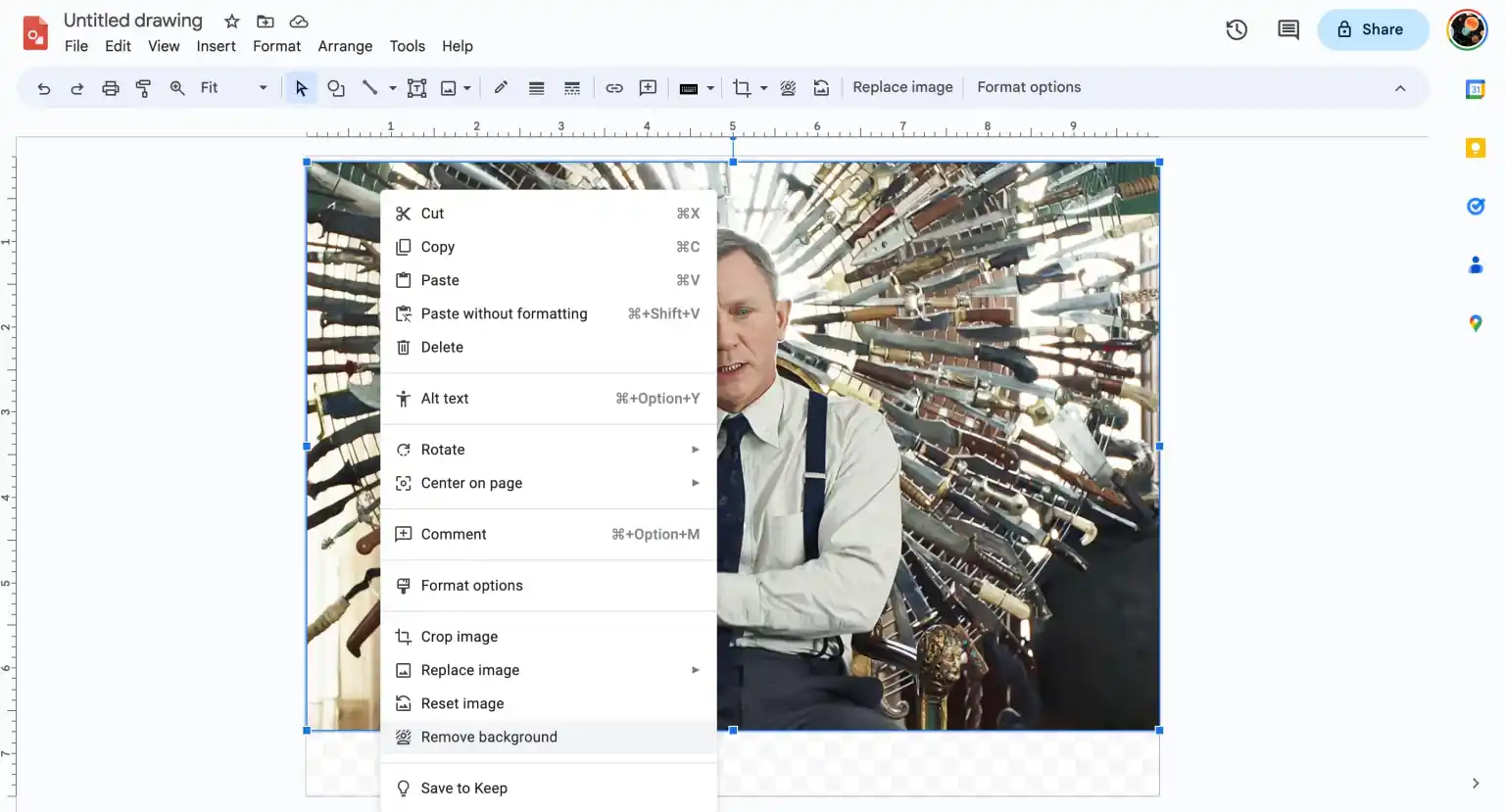The height and width of the screenshot is (812, 1505).
Task: Choose Remove background from context menu
Action: [489, 738]
